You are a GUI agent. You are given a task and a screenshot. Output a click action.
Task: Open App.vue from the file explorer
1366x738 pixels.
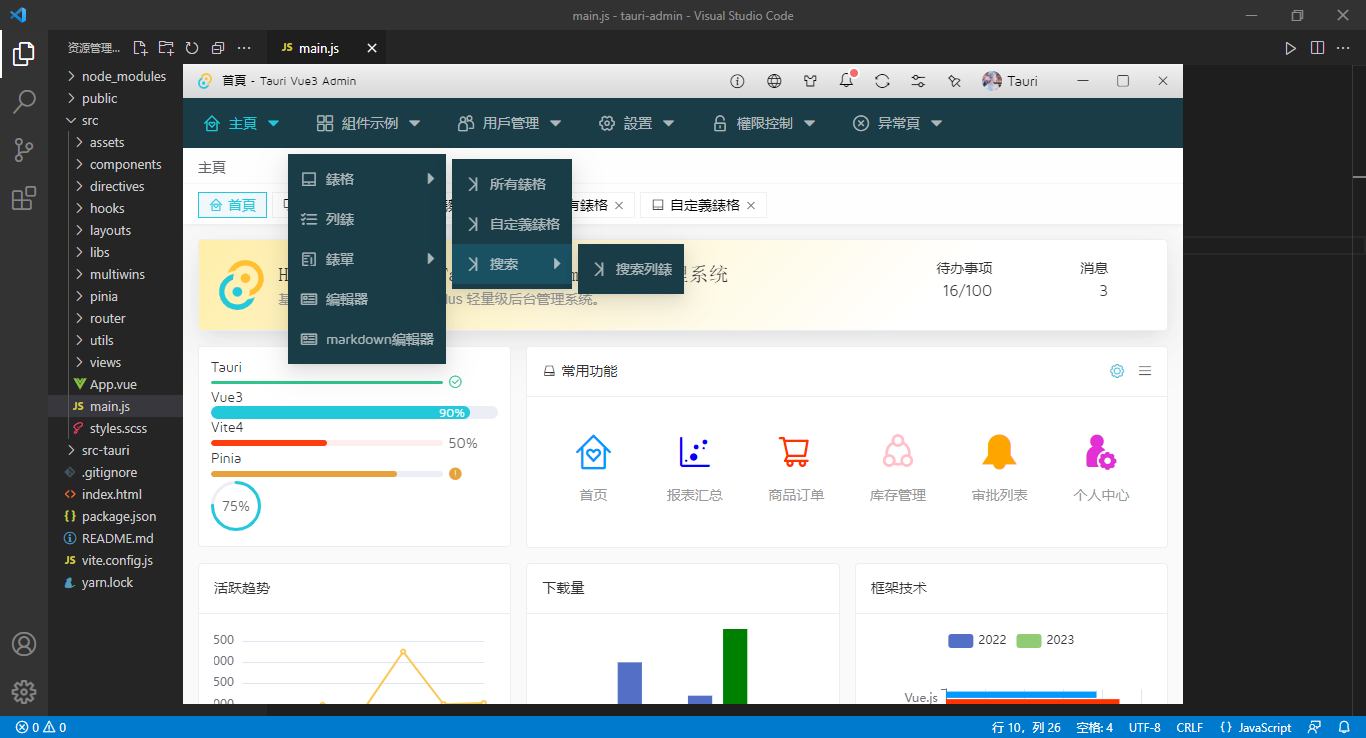point(111,384)
